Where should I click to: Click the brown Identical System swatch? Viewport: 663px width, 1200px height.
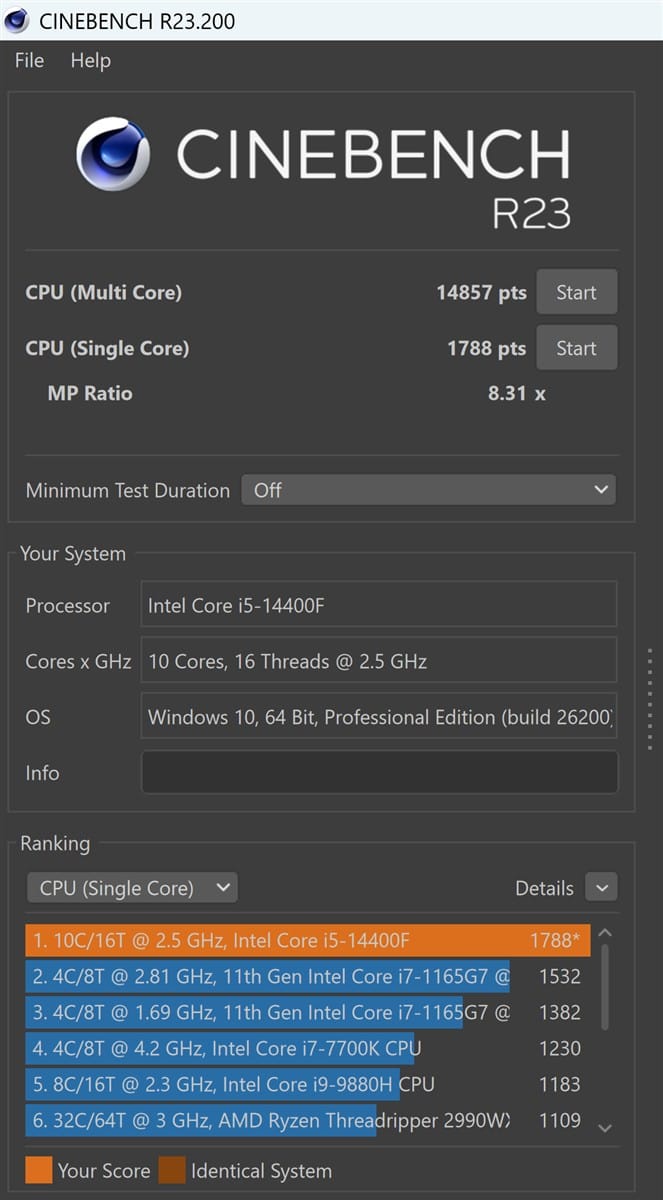pyautogui.click(x=171, y=1171)
